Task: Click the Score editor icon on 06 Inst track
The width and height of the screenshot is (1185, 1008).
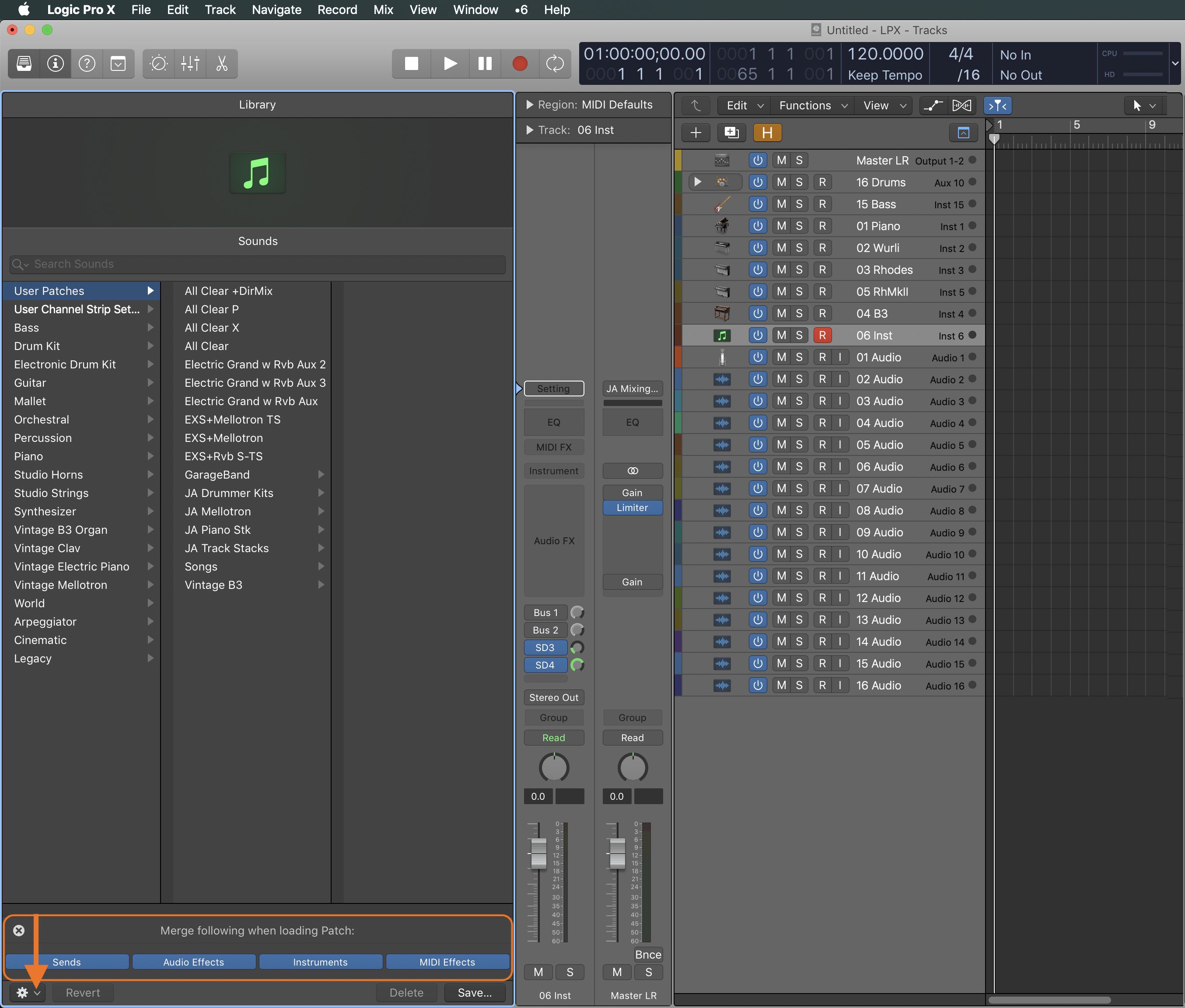Action: 722,335
